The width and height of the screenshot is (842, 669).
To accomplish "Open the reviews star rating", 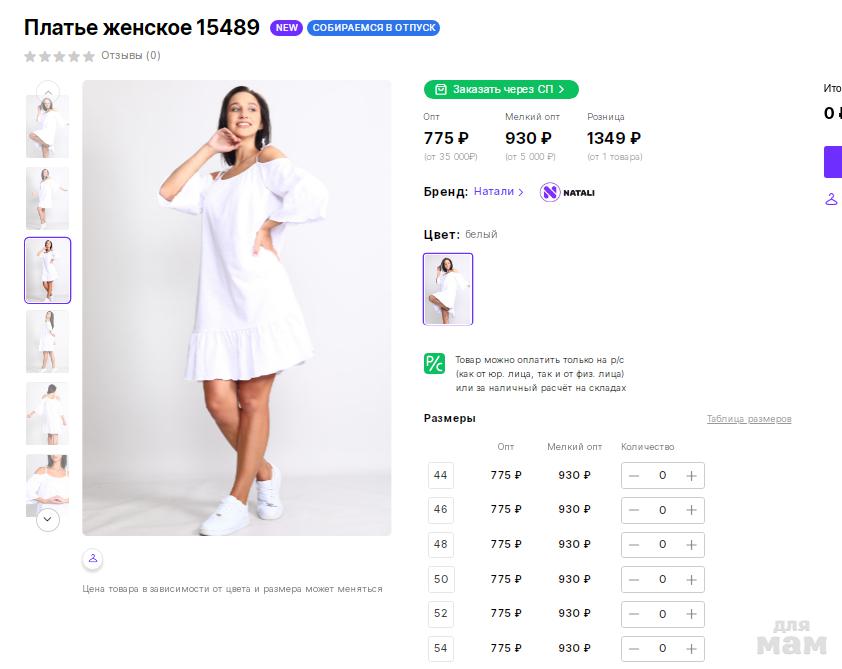I will point(60,56).
